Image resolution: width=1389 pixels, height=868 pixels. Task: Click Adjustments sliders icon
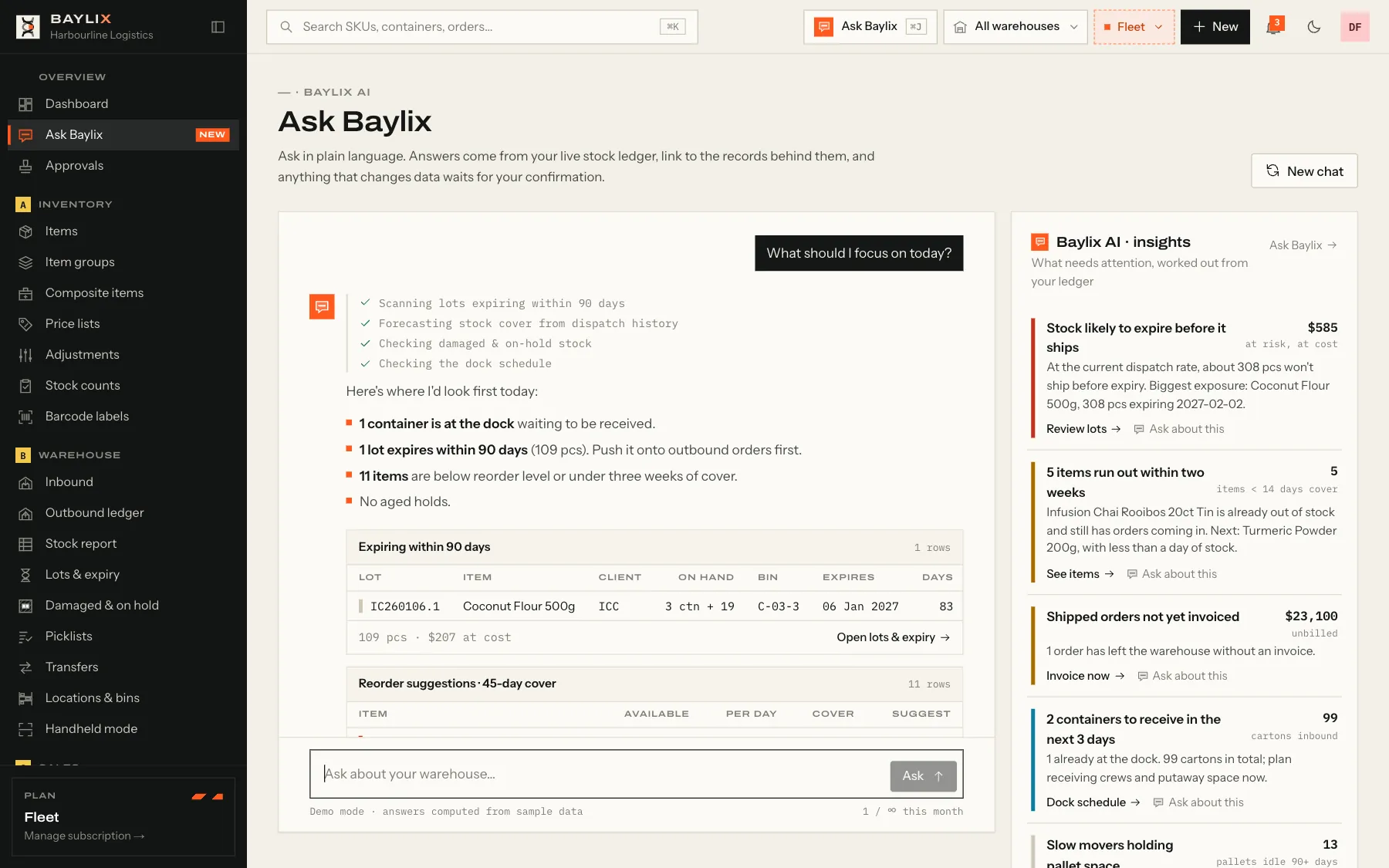click(x=25, y=355)
